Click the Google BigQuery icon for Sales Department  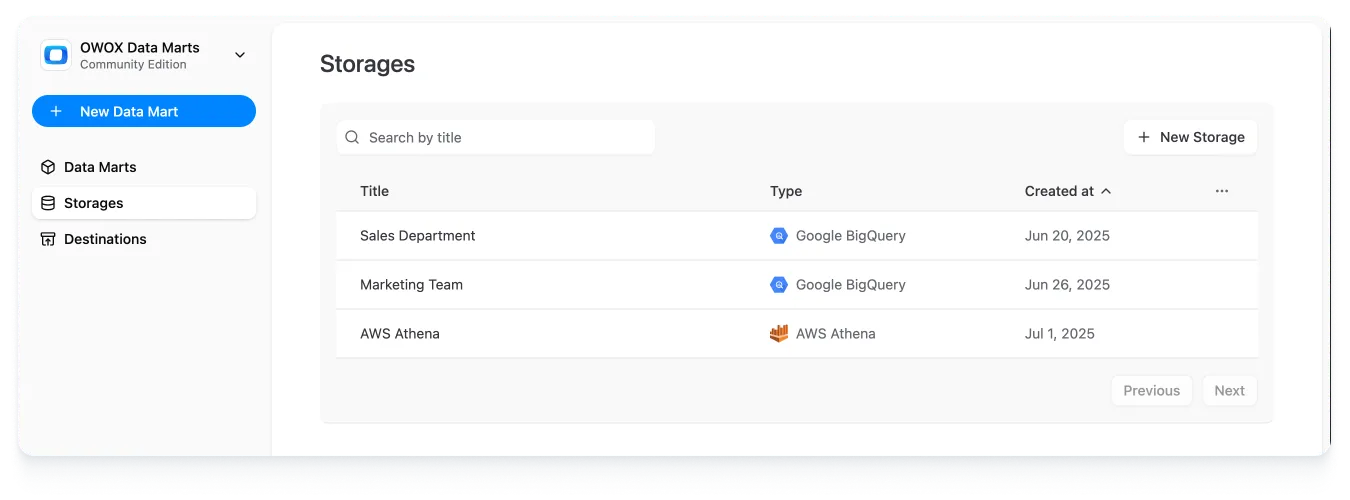[779, 236]
